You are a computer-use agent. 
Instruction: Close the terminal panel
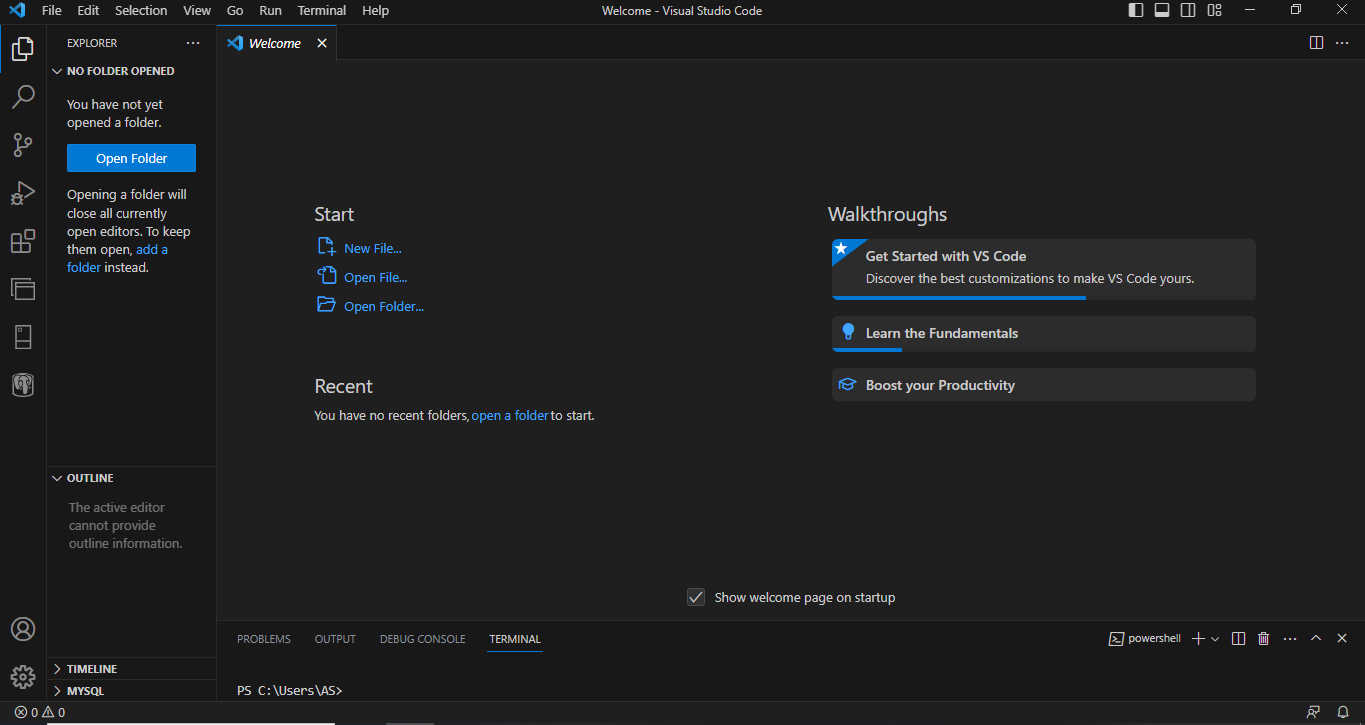[x=1343, y=638]
